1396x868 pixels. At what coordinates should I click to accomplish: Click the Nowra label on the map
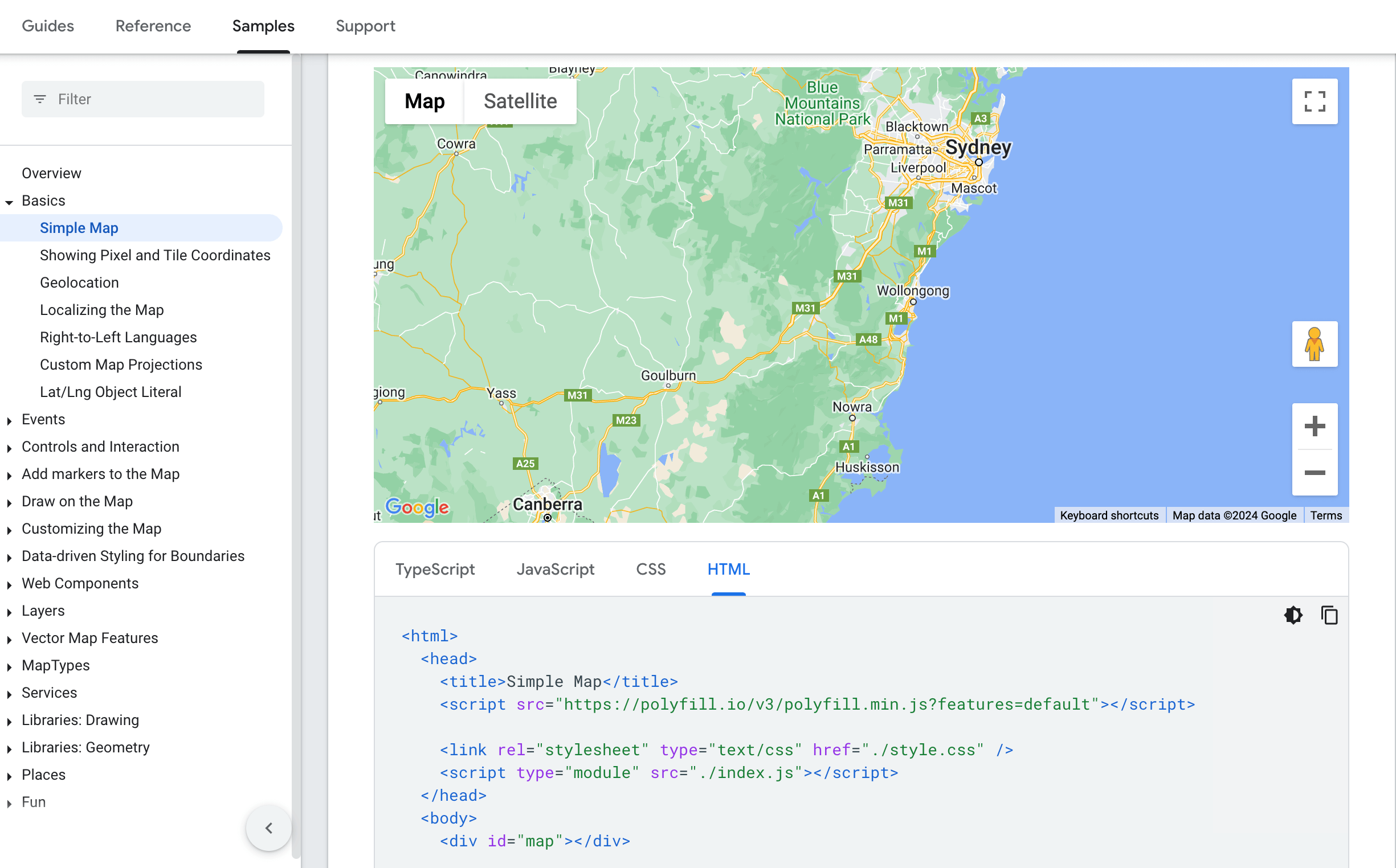852,407
